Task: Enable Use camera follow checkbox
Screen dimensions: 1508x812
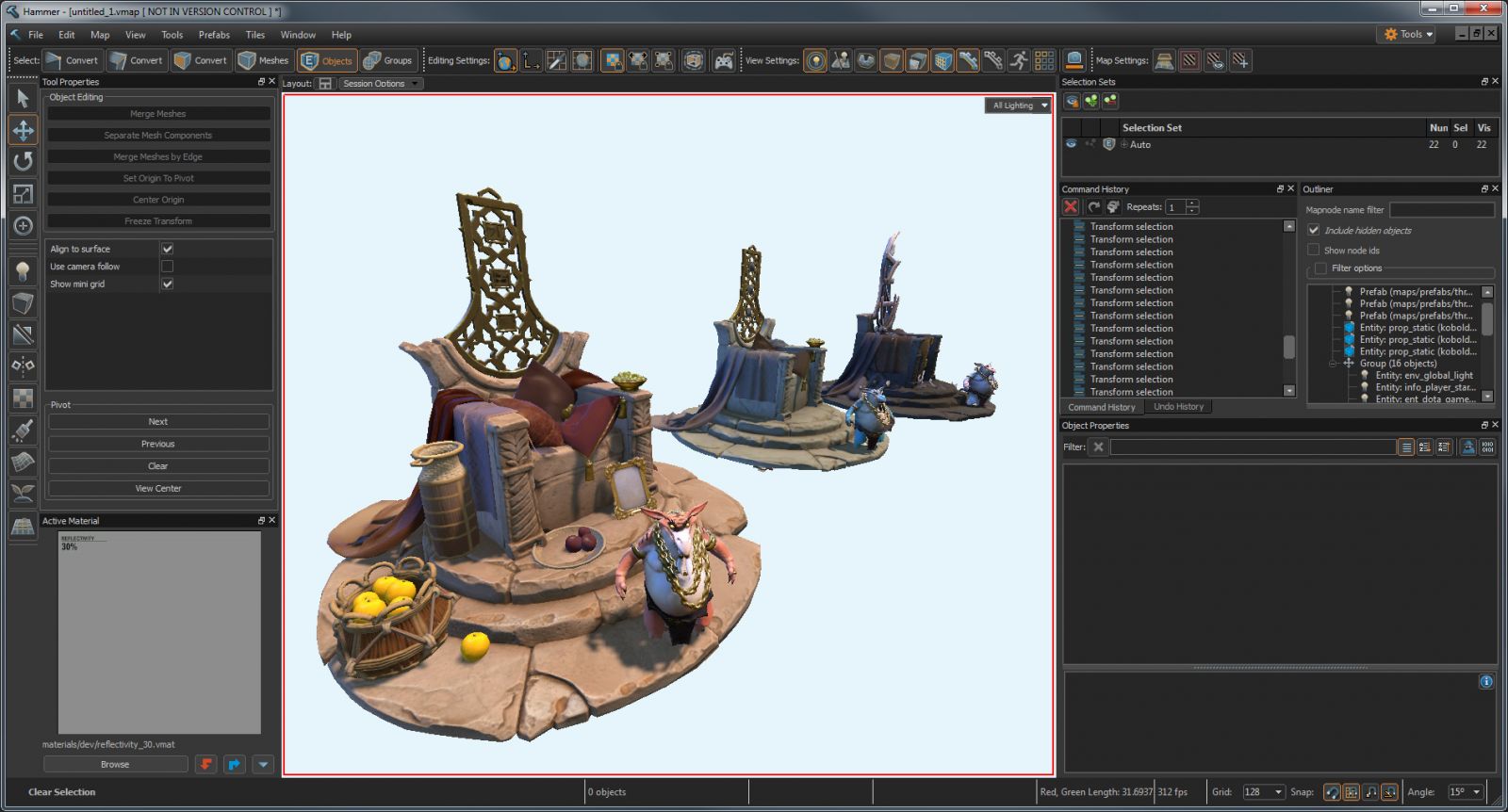Action: click(x=167, y=267)
